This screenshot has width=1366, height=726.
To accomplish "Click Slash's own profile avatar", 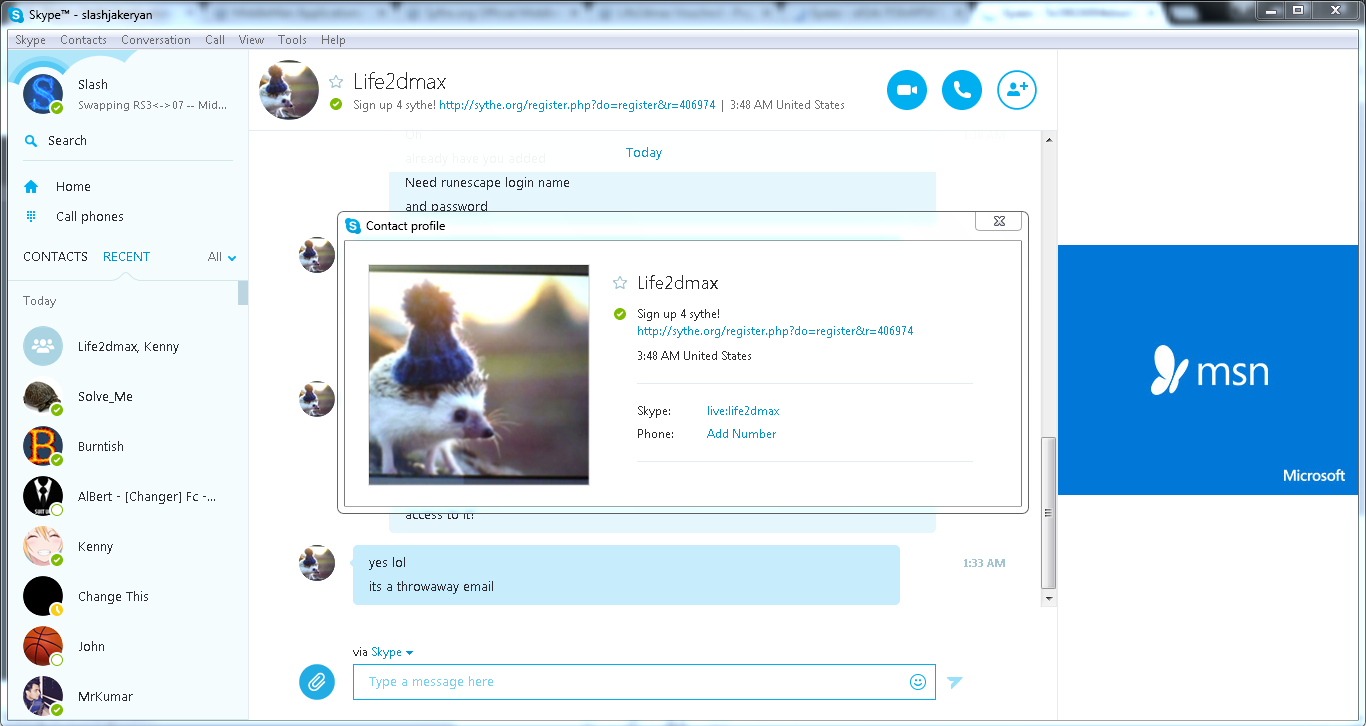I will tap(43, 94).
